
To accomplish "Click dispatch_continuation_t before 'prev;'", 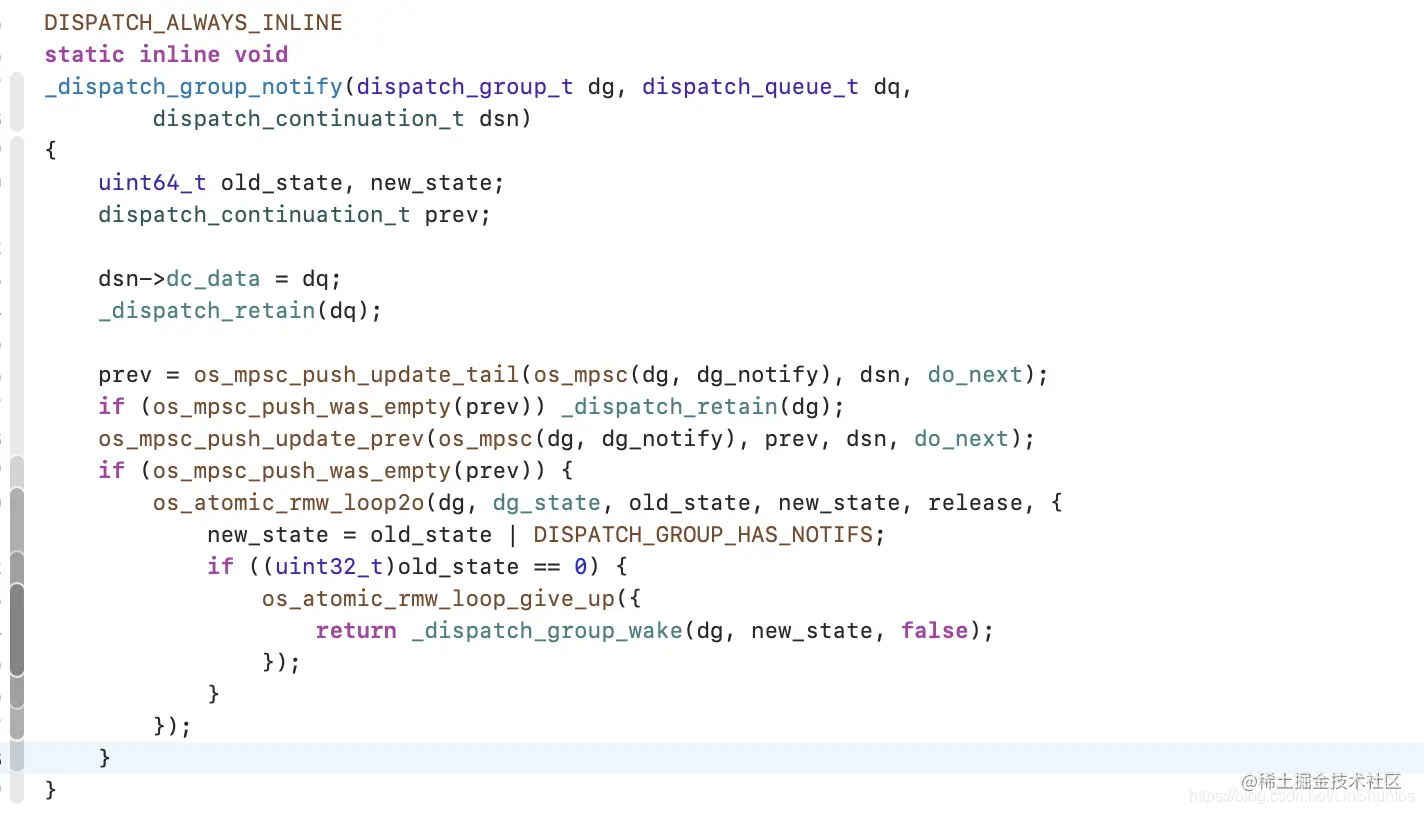I will coord(254,214).
